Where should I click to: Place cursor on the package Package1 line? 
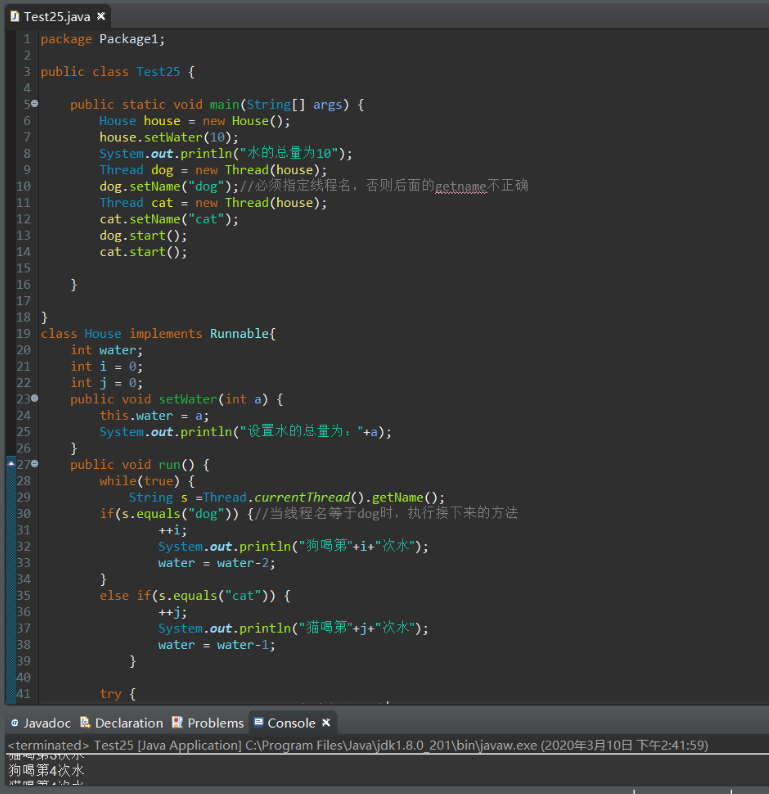(x=102, y=39)
